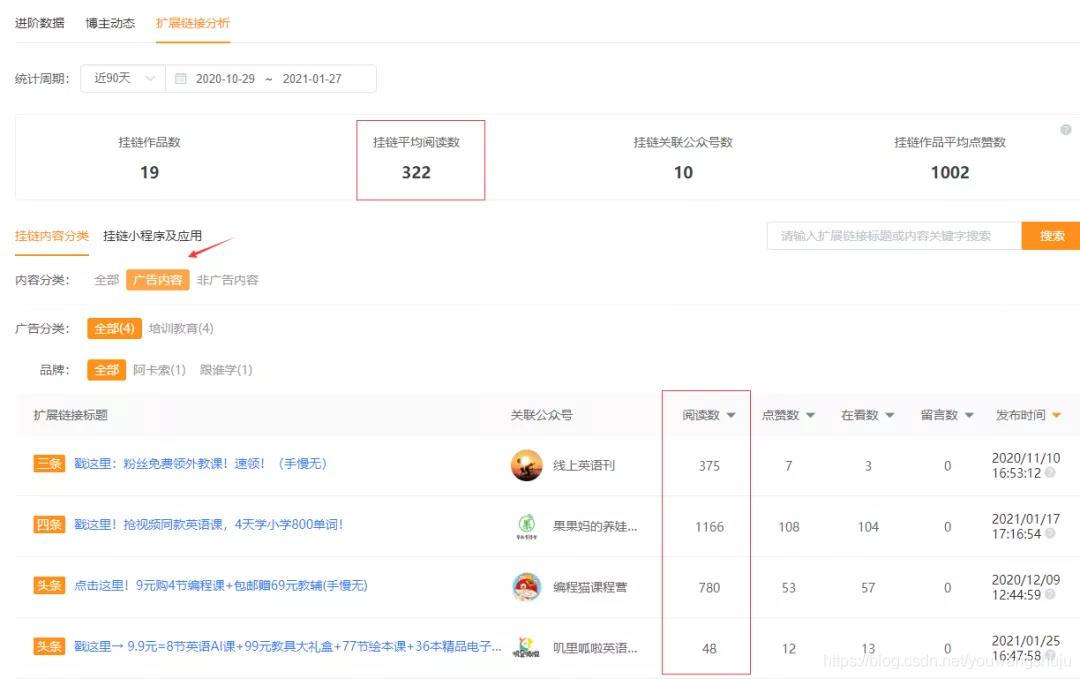Image resolution: width=1080 pixels, height=679 pixels.
Task: Open 叽里呱啦英语 account avatar
Action: pyautogui.click(x=526, y=648)
